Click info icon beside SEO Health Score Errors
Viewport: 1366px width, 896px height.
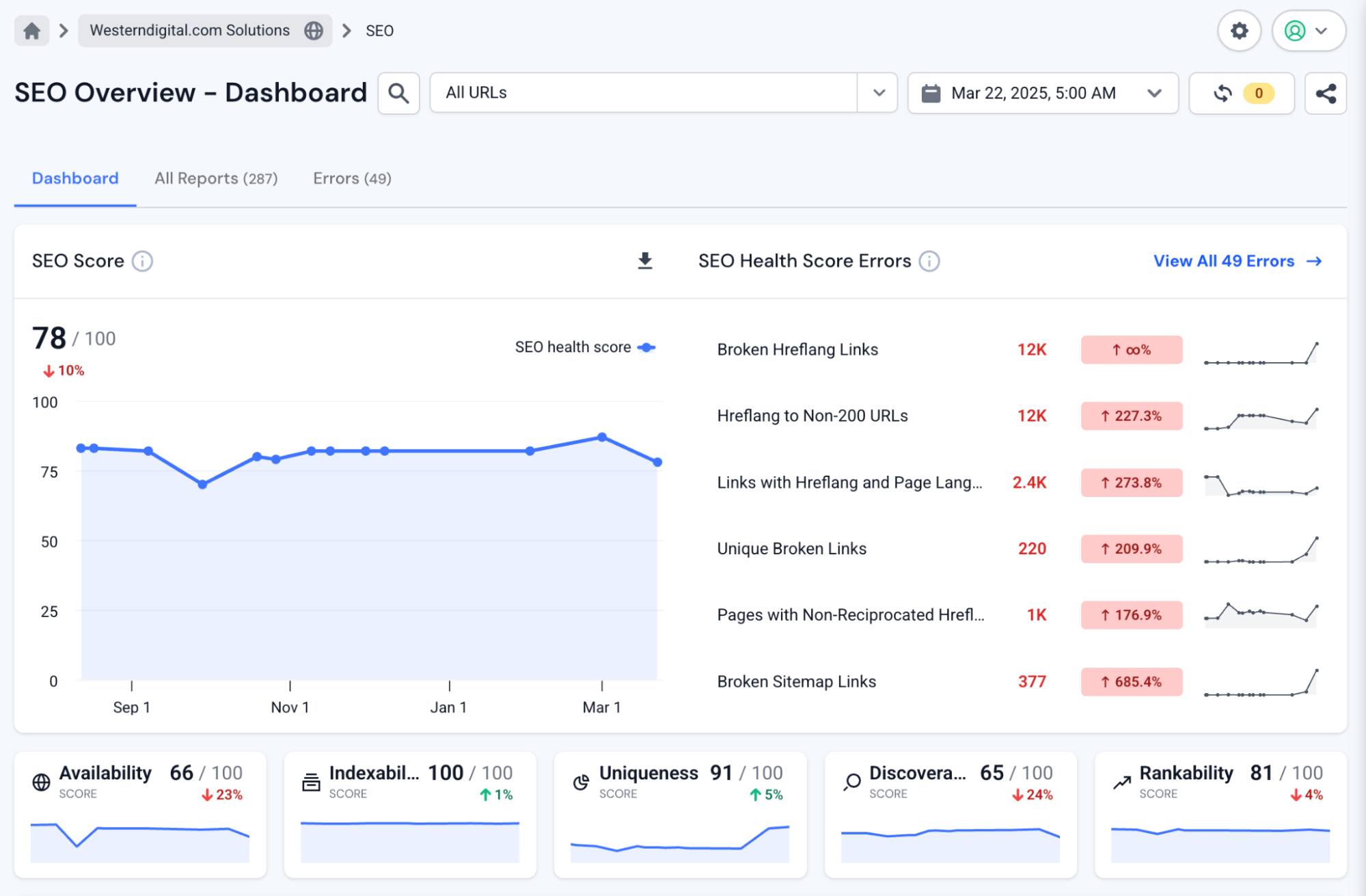[929, 261]
